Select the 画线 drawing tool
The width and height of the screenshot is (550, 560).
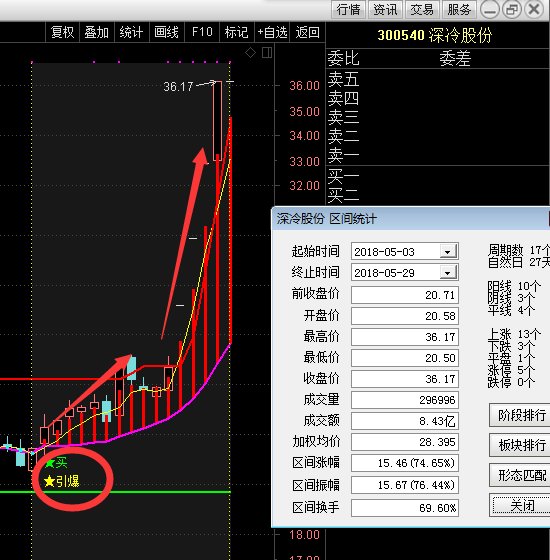coord(166,32)
